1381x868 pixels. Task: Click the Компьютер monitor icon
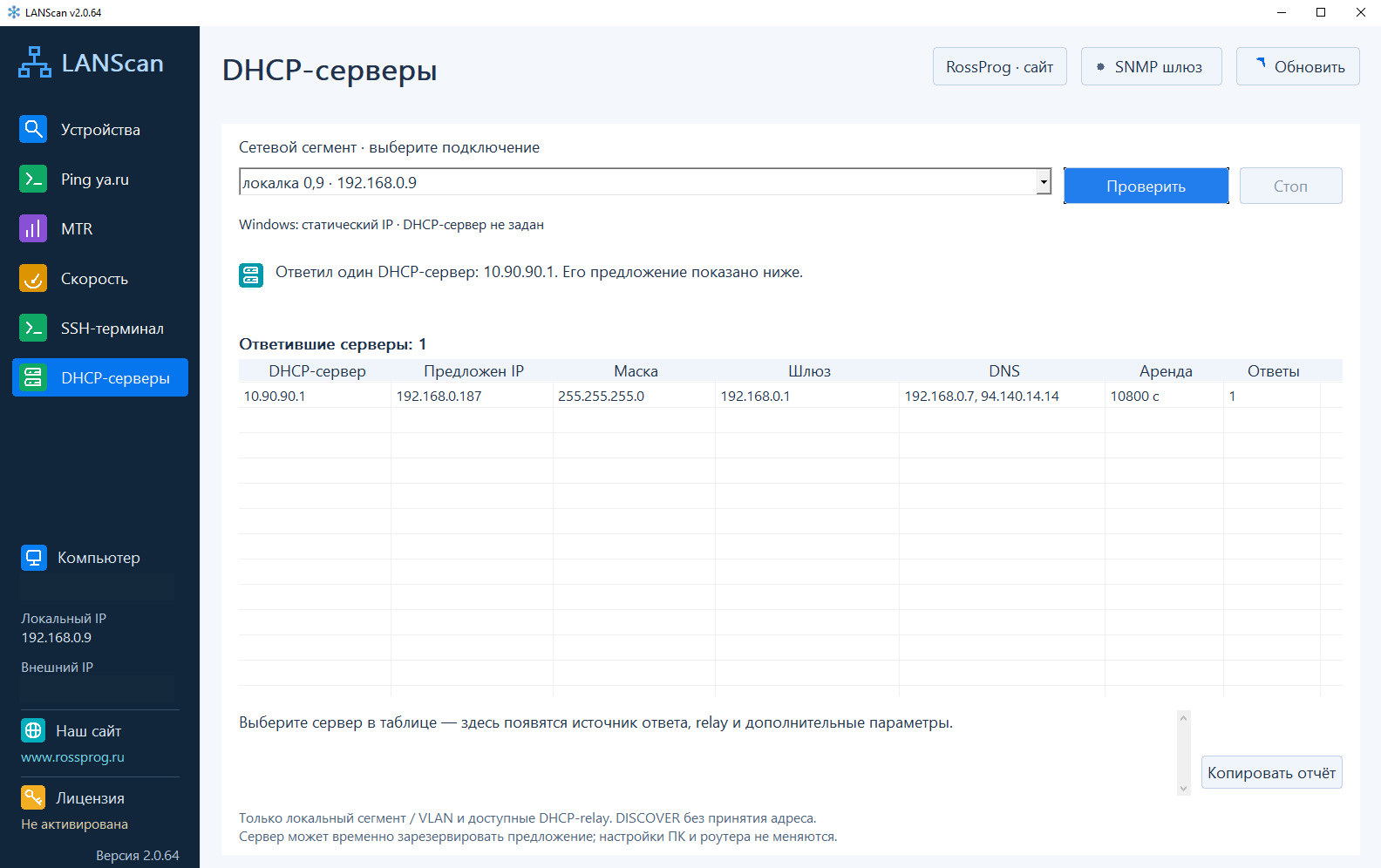(x=34, y=558)
